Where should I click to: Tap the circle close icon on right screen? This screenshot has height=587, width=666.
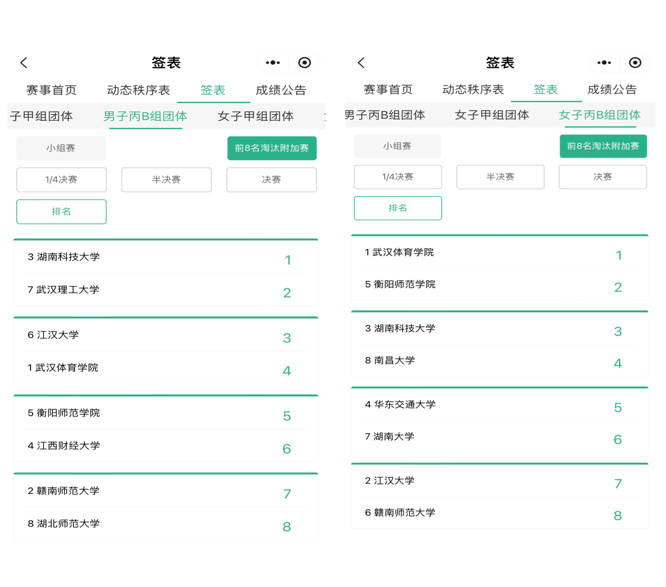pos(635,63)
